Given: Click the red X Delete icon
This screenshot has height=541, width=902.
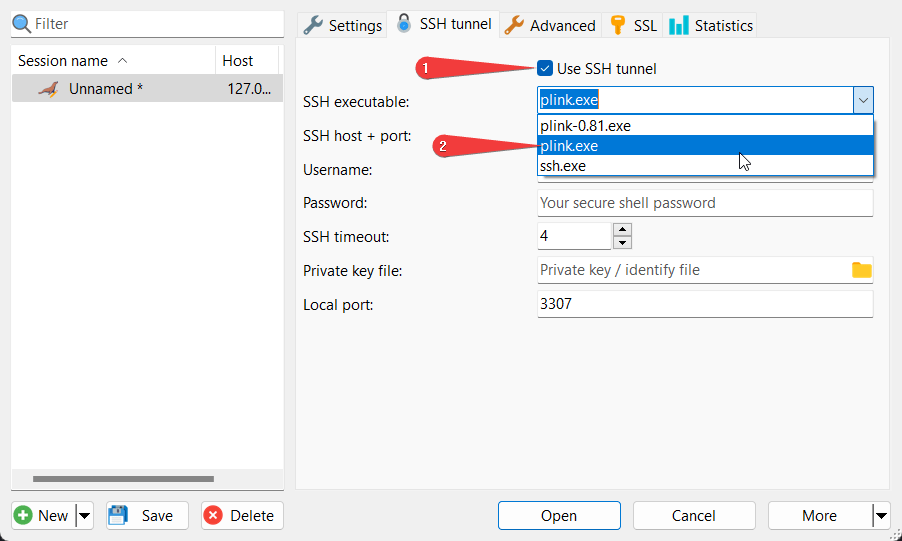Looking at the screenshot, I should click(x=212, y=516).
